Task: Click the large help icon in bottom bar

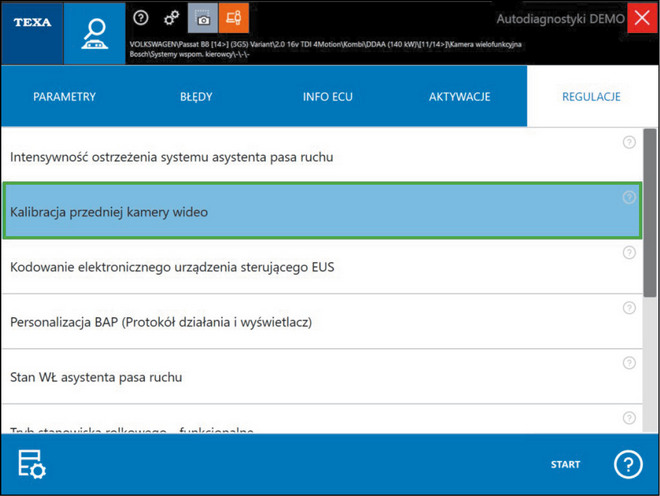Action: point(628,465)
